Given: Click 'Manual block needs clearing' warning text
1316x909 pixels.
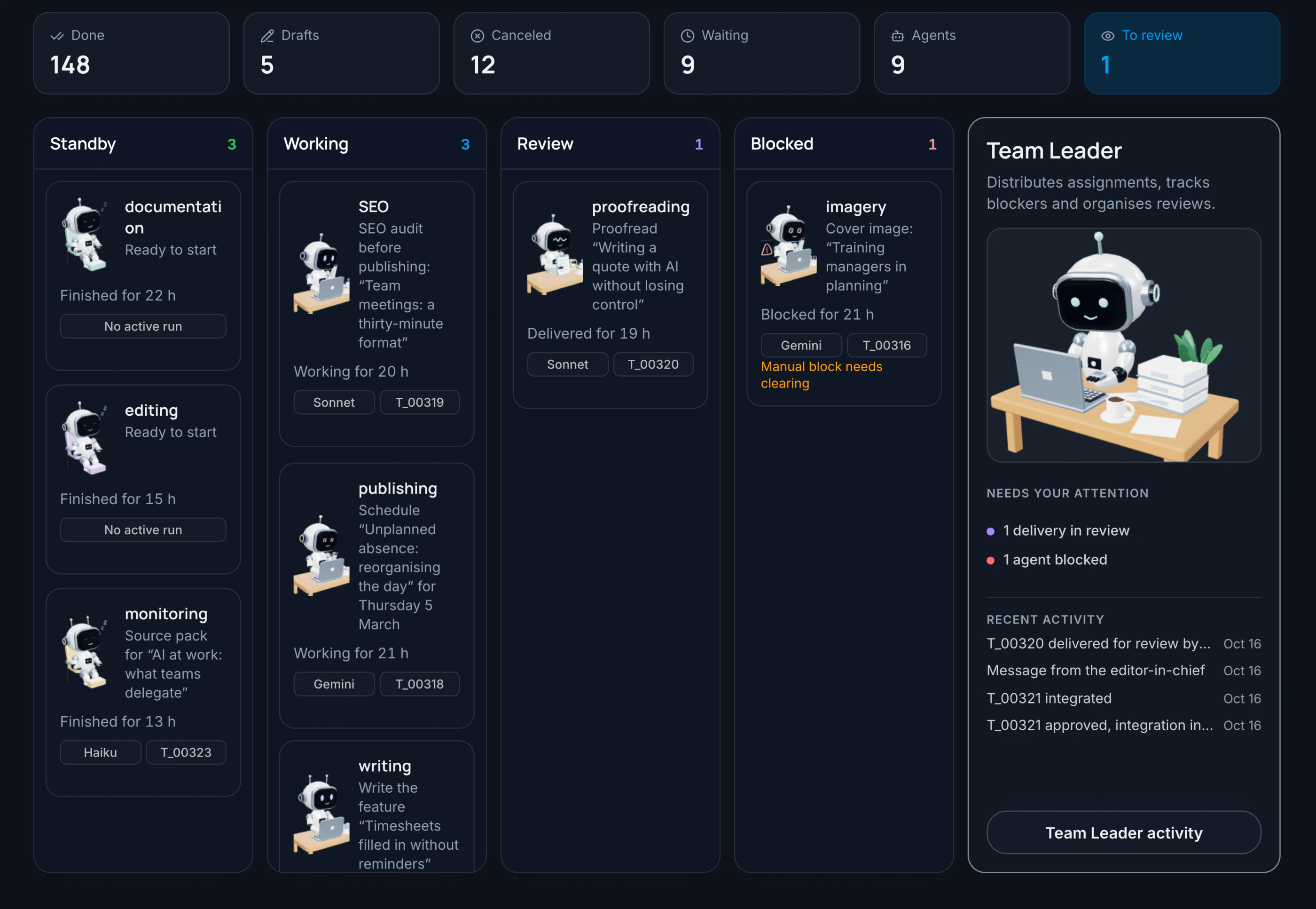Looking at the screenshot, I should click(822, 375).
